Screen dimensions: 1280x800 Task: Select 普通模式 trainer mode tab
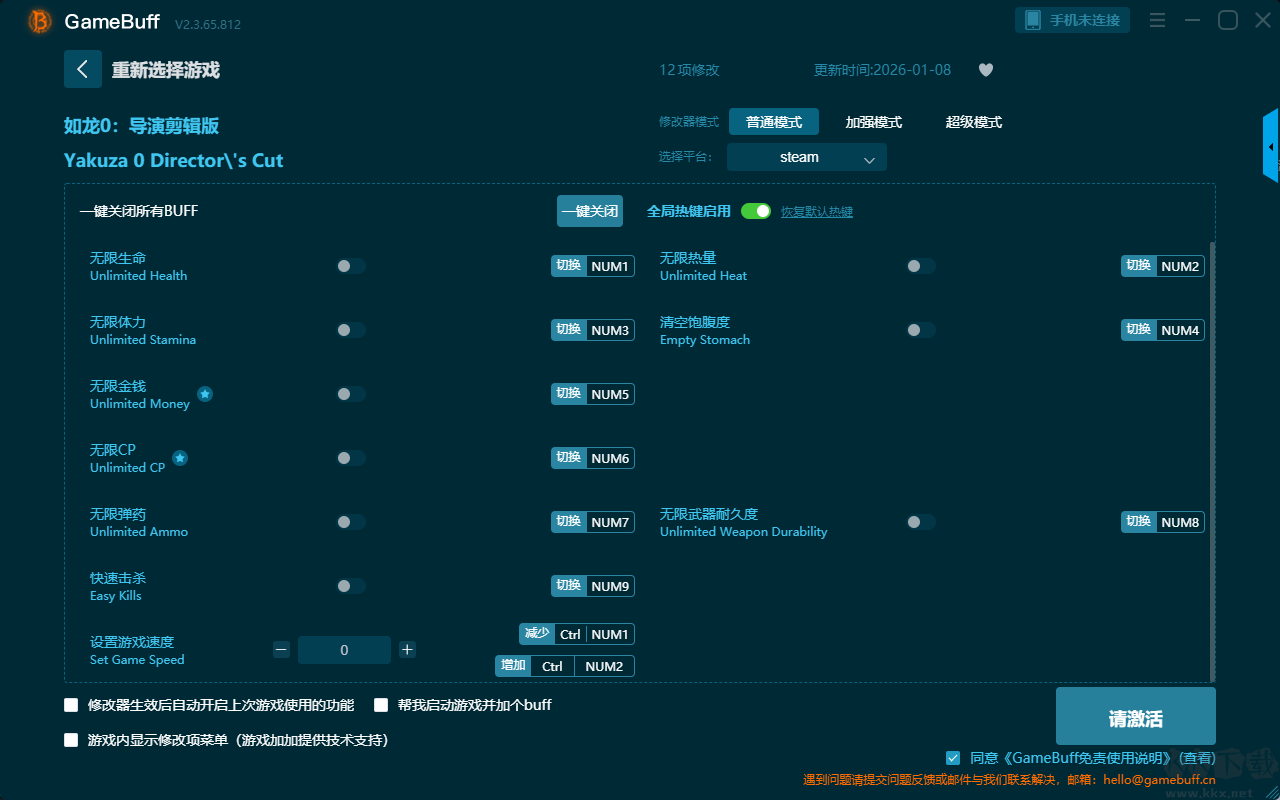point(774,122)
